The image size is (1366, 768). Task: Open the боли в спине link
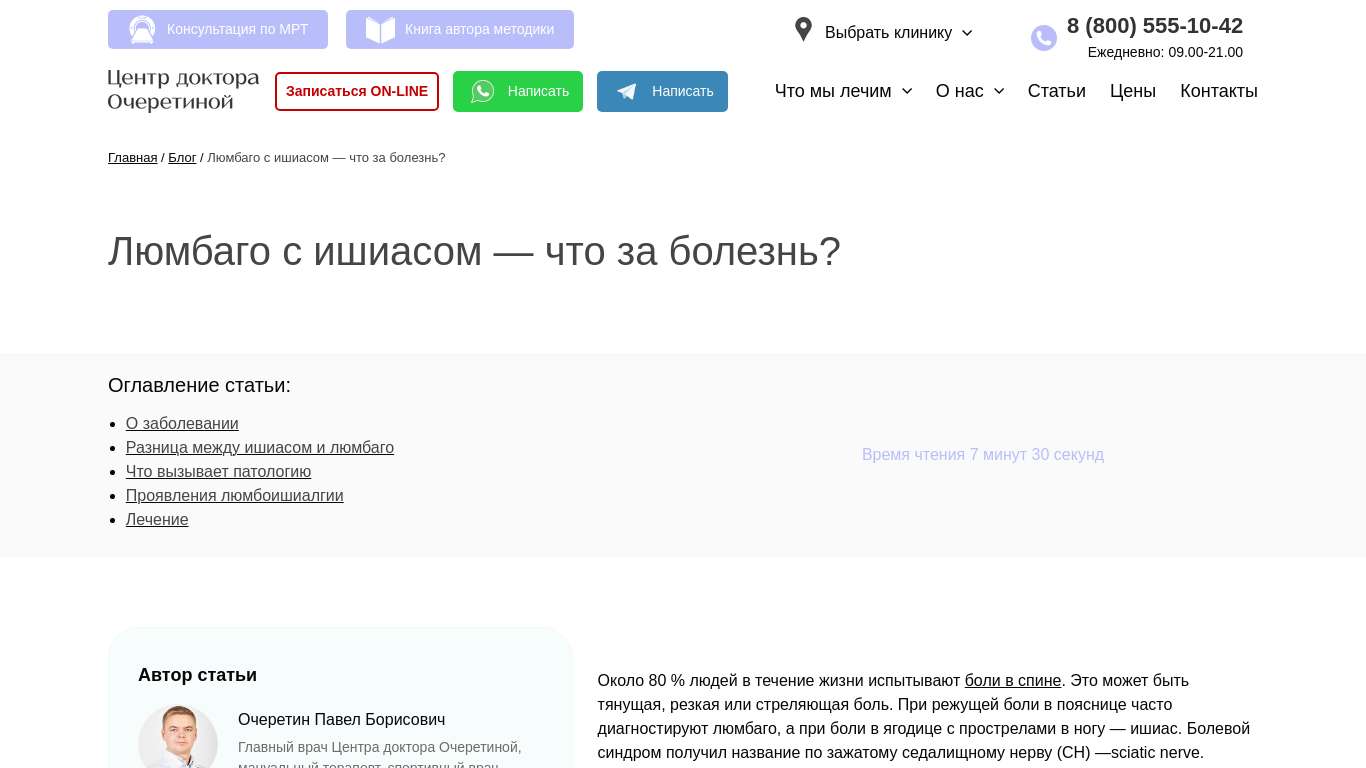tap(1012, 681)
